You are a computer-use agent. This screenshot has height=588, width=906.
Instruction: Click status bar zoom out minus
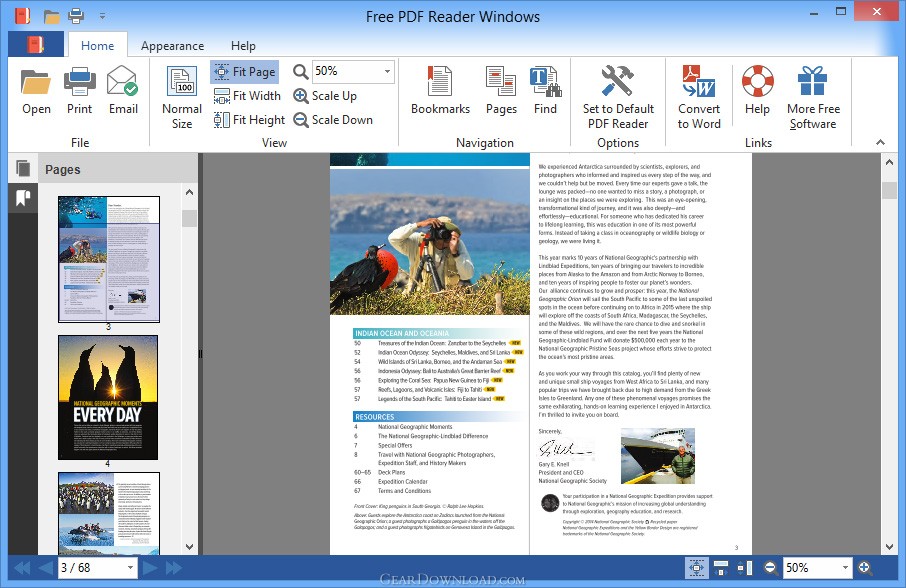770,568
